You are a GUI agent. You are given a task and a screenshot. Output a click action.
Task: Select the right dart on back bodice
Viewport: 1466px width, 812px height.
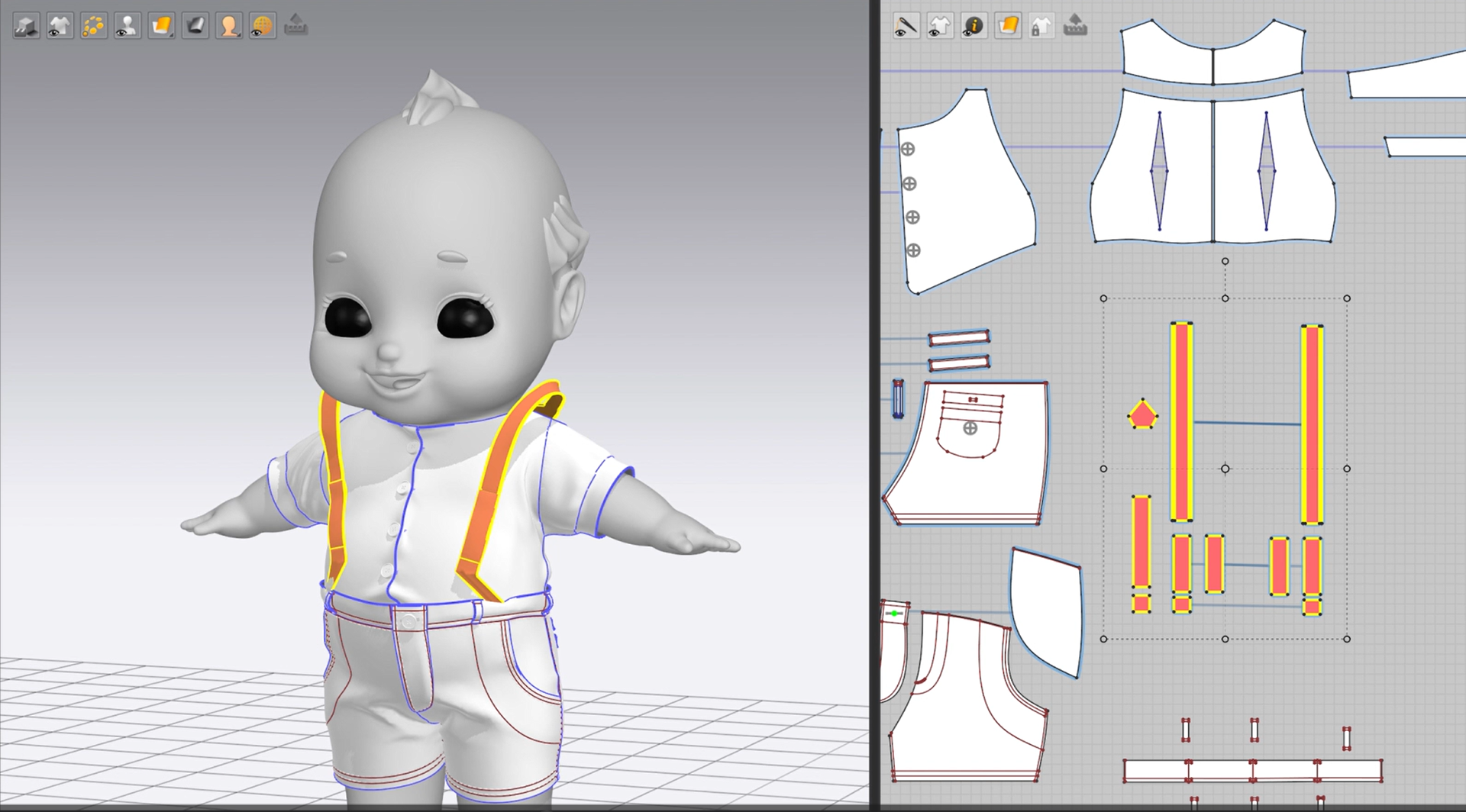1267,171
